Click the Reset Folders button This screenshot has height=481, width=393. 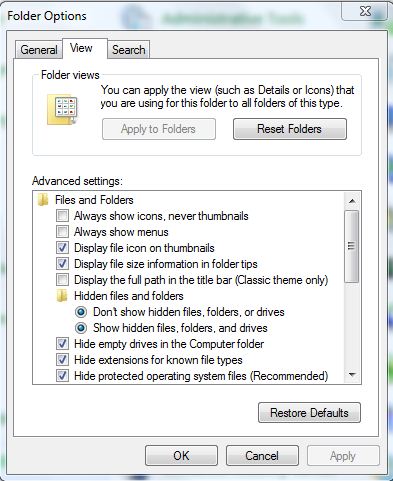click(x=290, y=129)
